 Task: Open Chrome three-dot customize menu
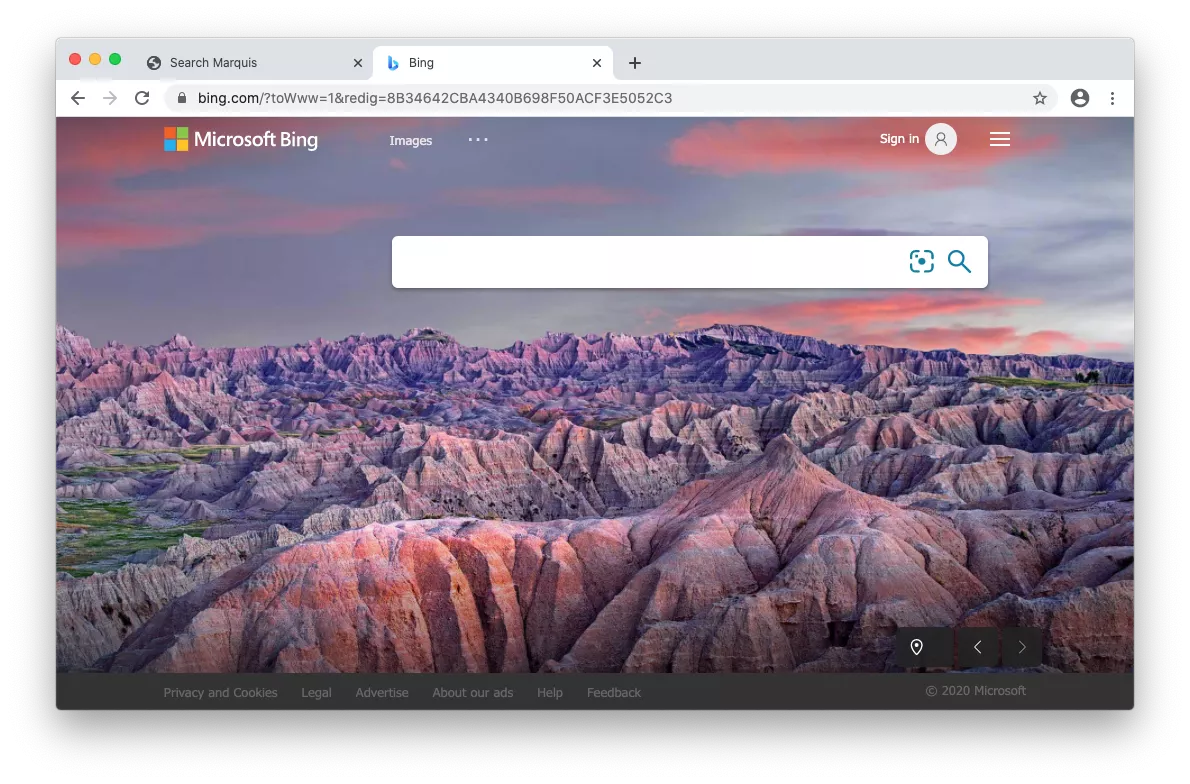click(x=1112, y=98)
